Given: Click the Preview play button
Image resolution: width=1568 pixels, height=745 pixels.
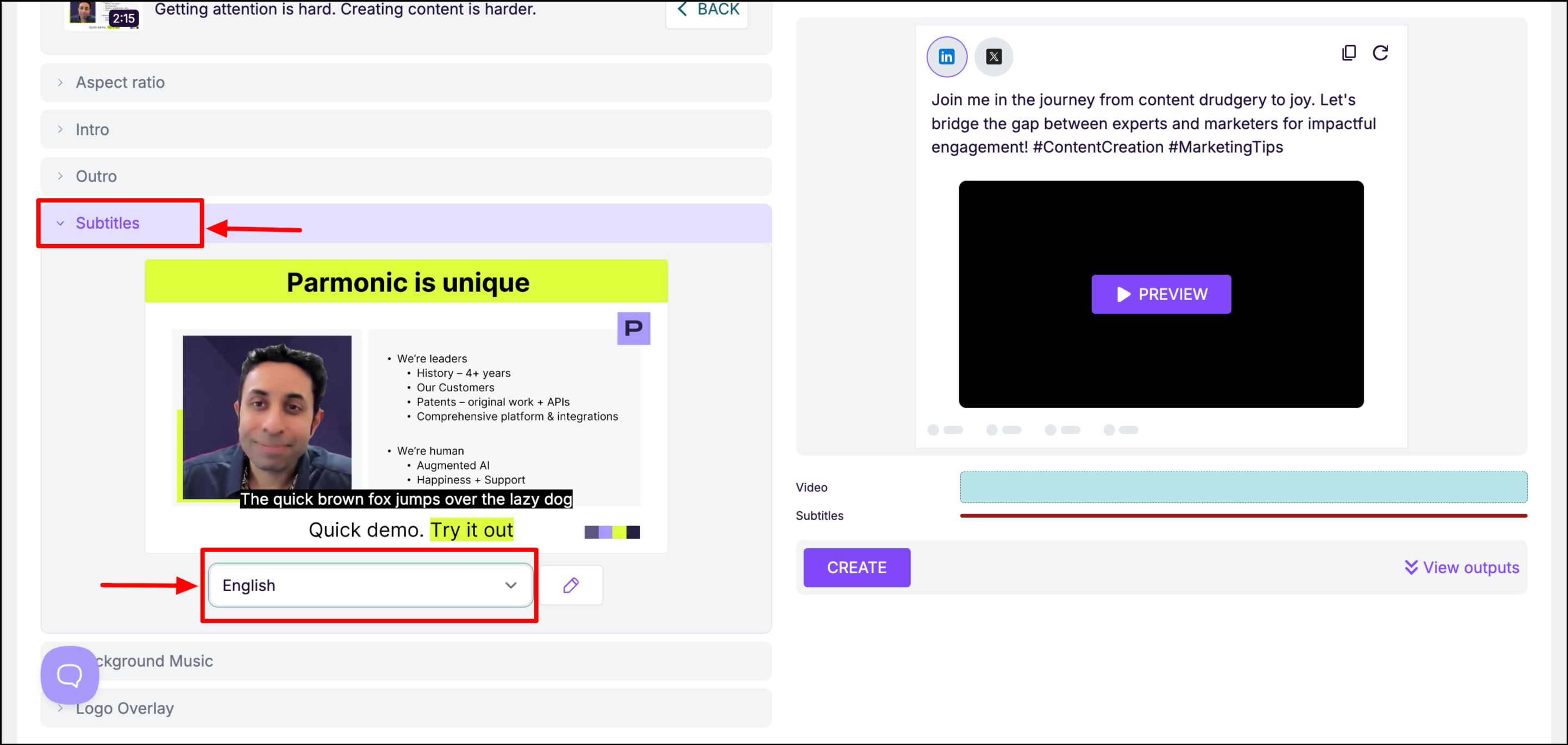Looking at the screenshot, I should (x=1161, y=294).
